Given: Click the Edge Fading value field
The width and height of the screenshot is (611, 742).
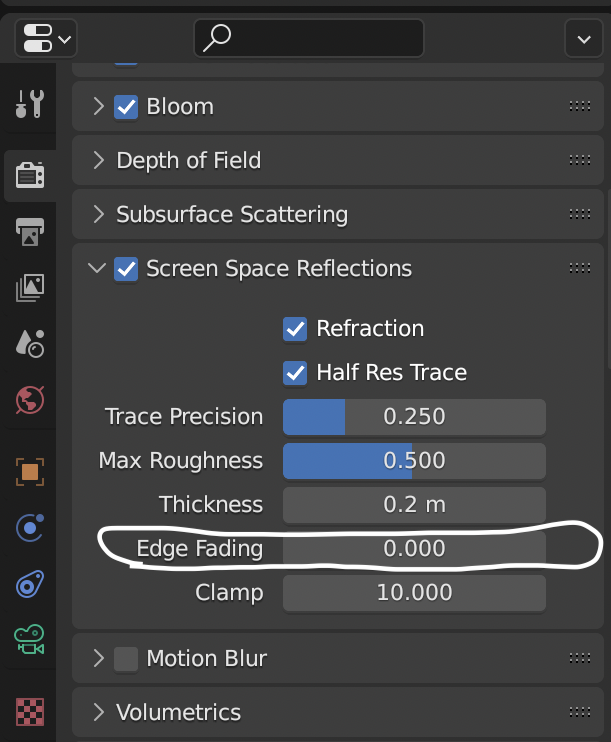Looking at the screenshot, I should (414, 548).
